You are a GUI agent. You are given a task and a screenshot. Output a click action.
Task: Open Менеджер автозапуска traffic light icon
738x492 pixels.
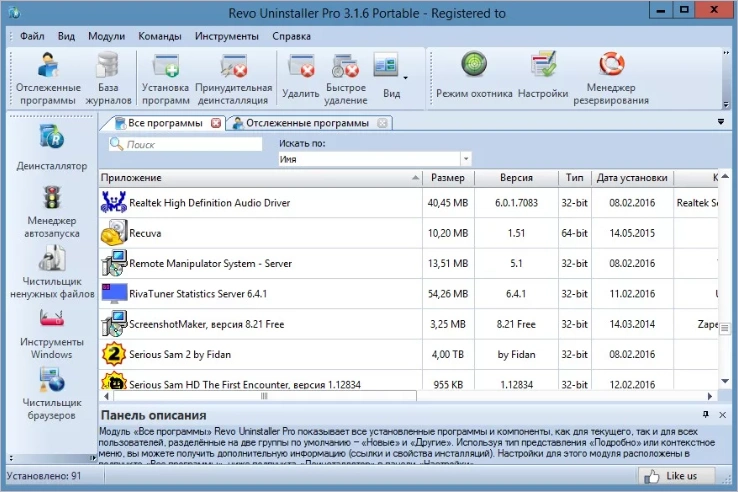[52, 197]
